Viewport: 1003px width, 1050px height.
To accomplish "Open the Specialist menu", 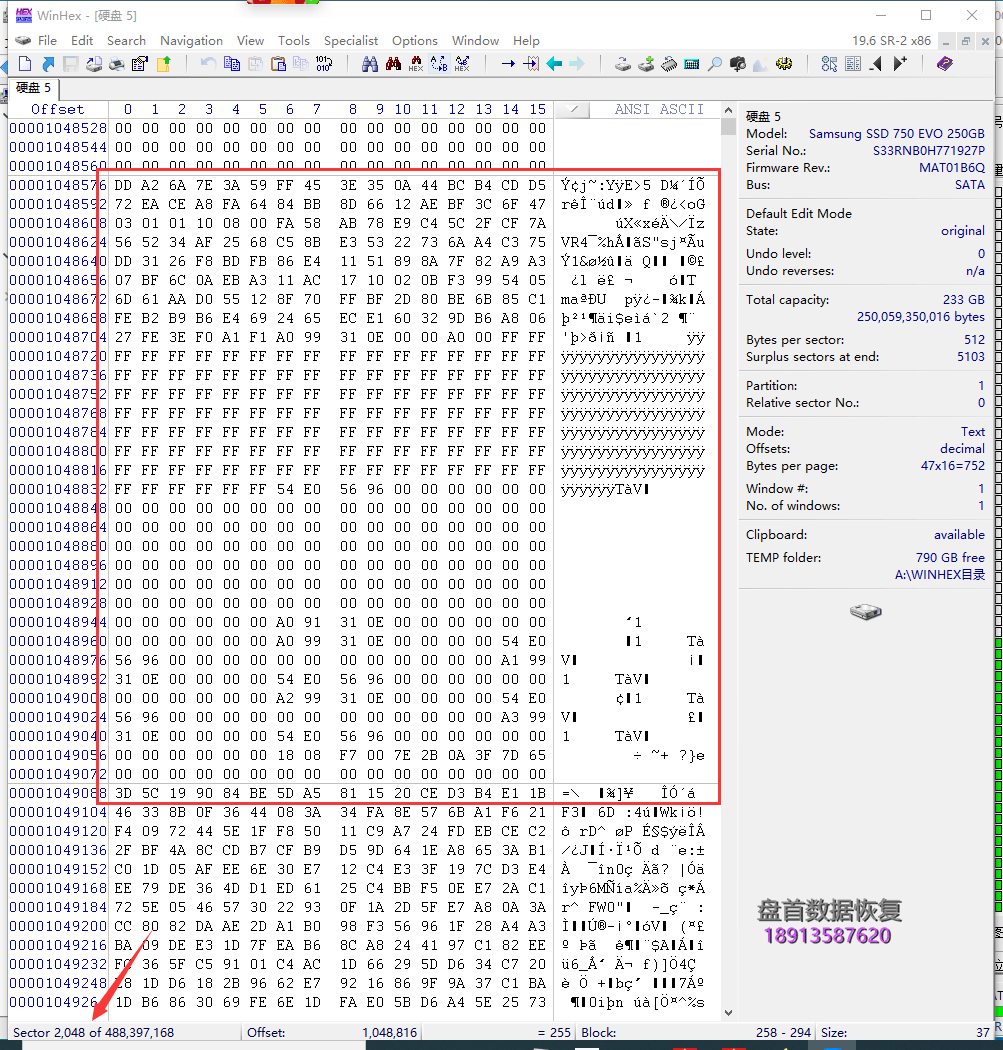I will click(x=351, y=41).
